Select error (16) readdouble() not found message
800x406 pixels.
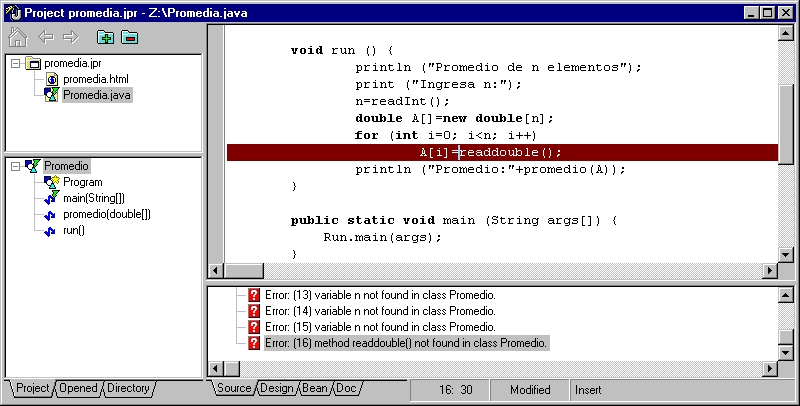pyautogui.click(x=430, y=343)
